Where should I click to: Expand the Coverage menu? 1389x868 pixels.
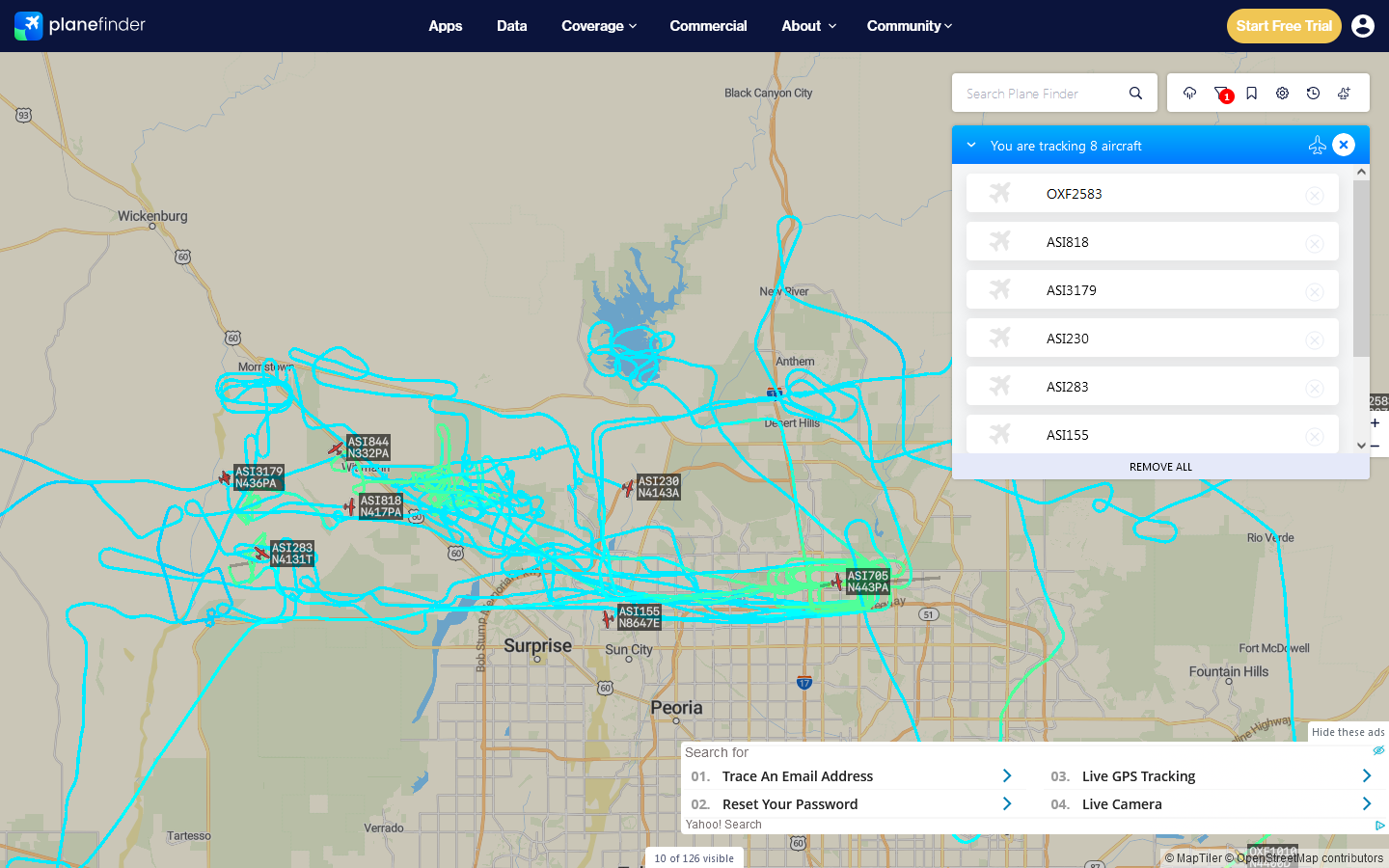(599, 26)
